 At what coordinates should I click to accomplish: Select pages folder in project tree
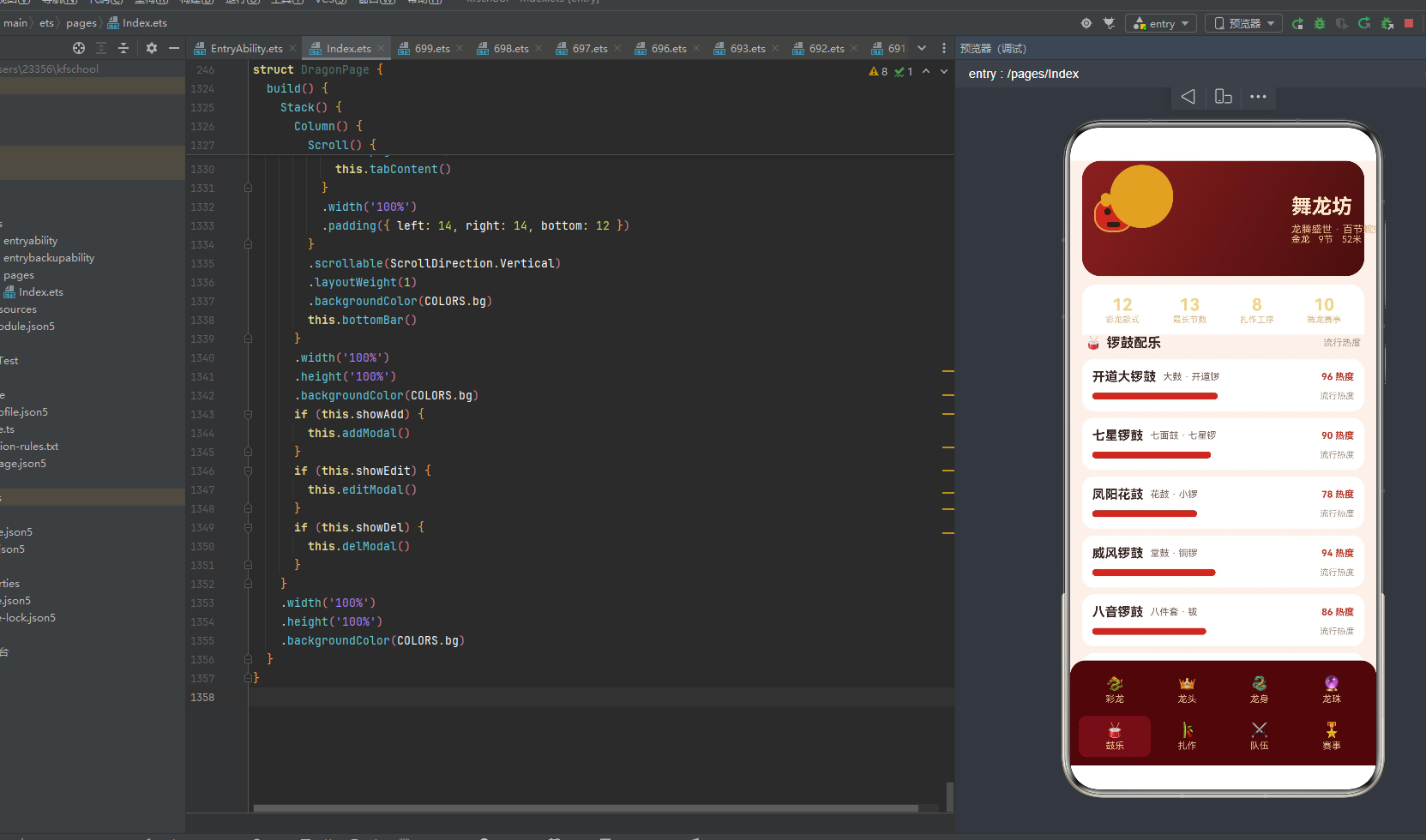[x=19, y=275]
